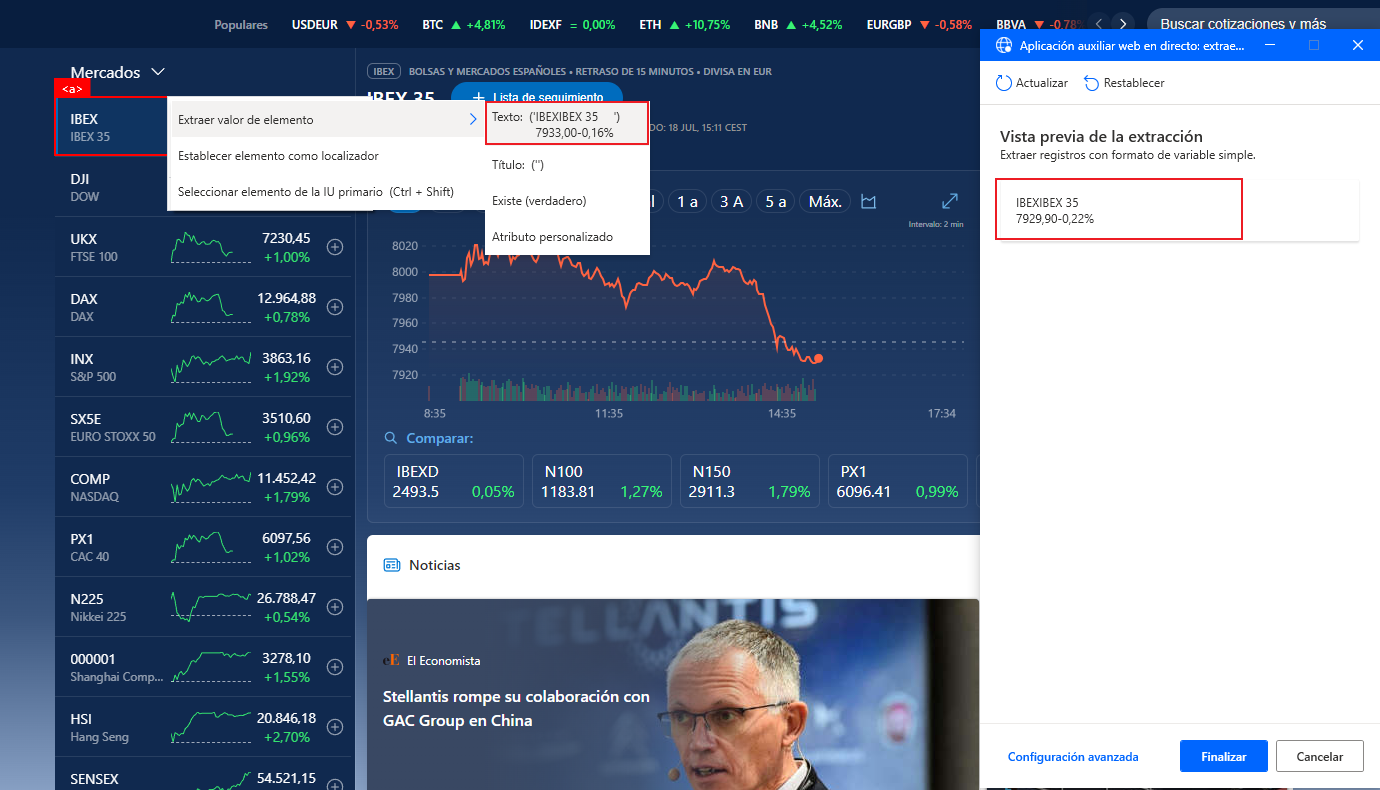
Task: Select the 'Texto' extraction option
Action: click(x=568, y=124)
